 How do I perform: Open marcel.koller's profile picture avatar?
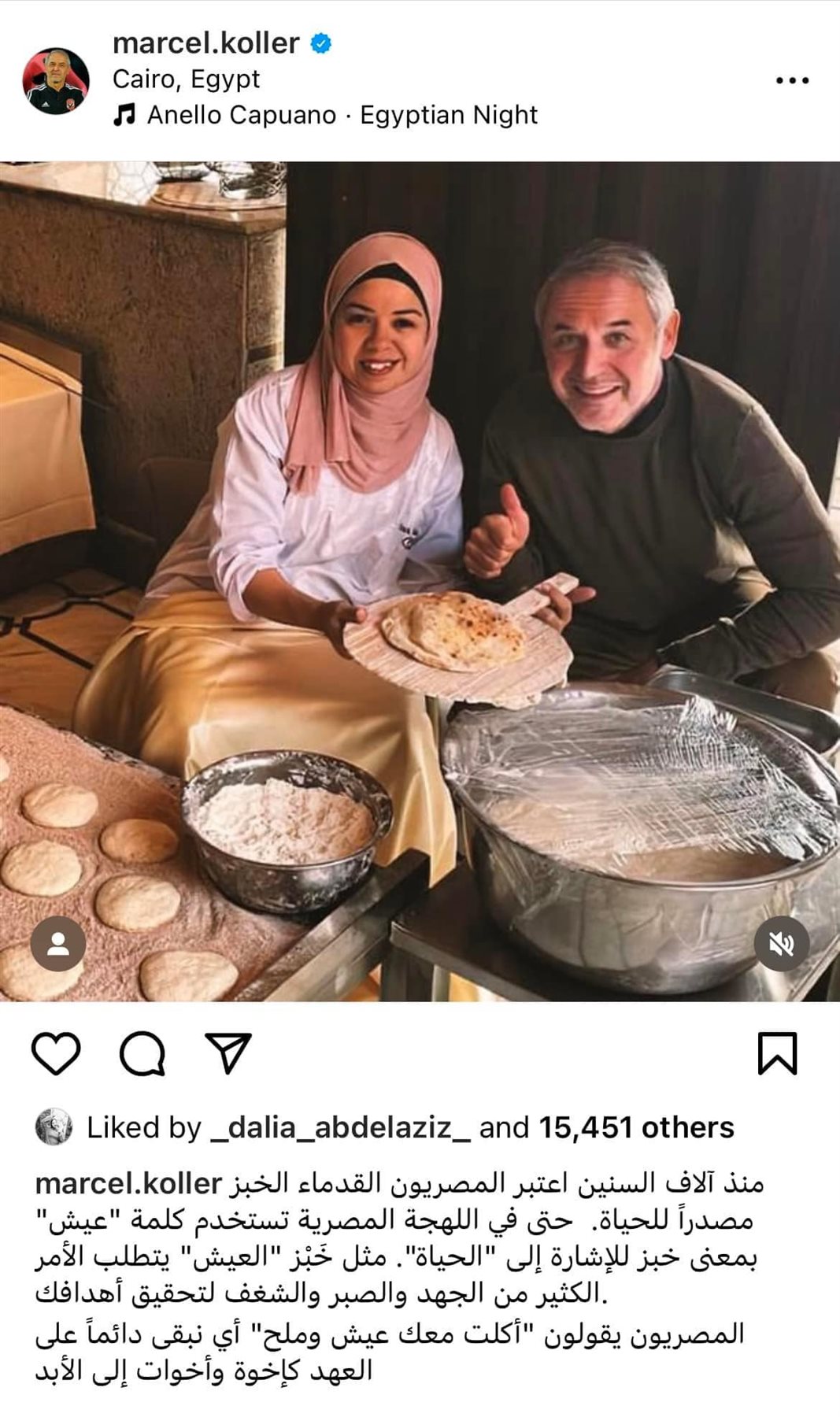56,80
